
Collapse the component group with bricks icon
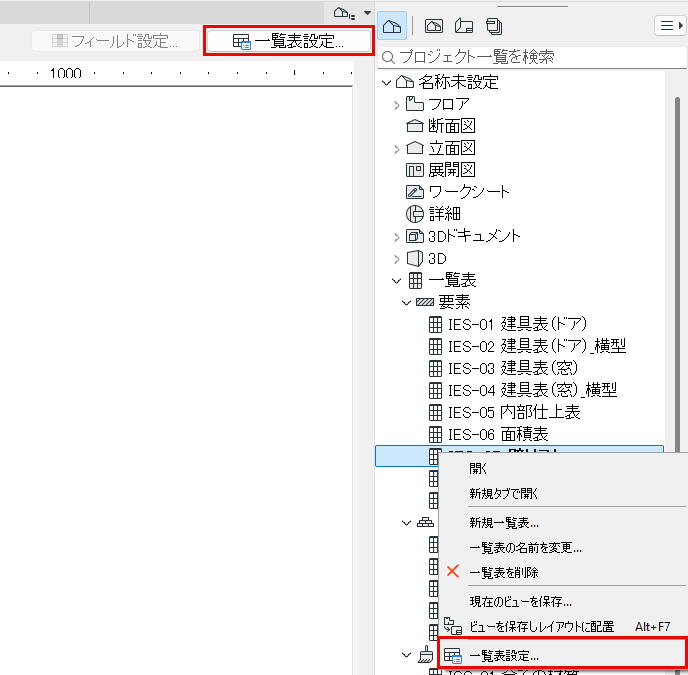[407, 523]
